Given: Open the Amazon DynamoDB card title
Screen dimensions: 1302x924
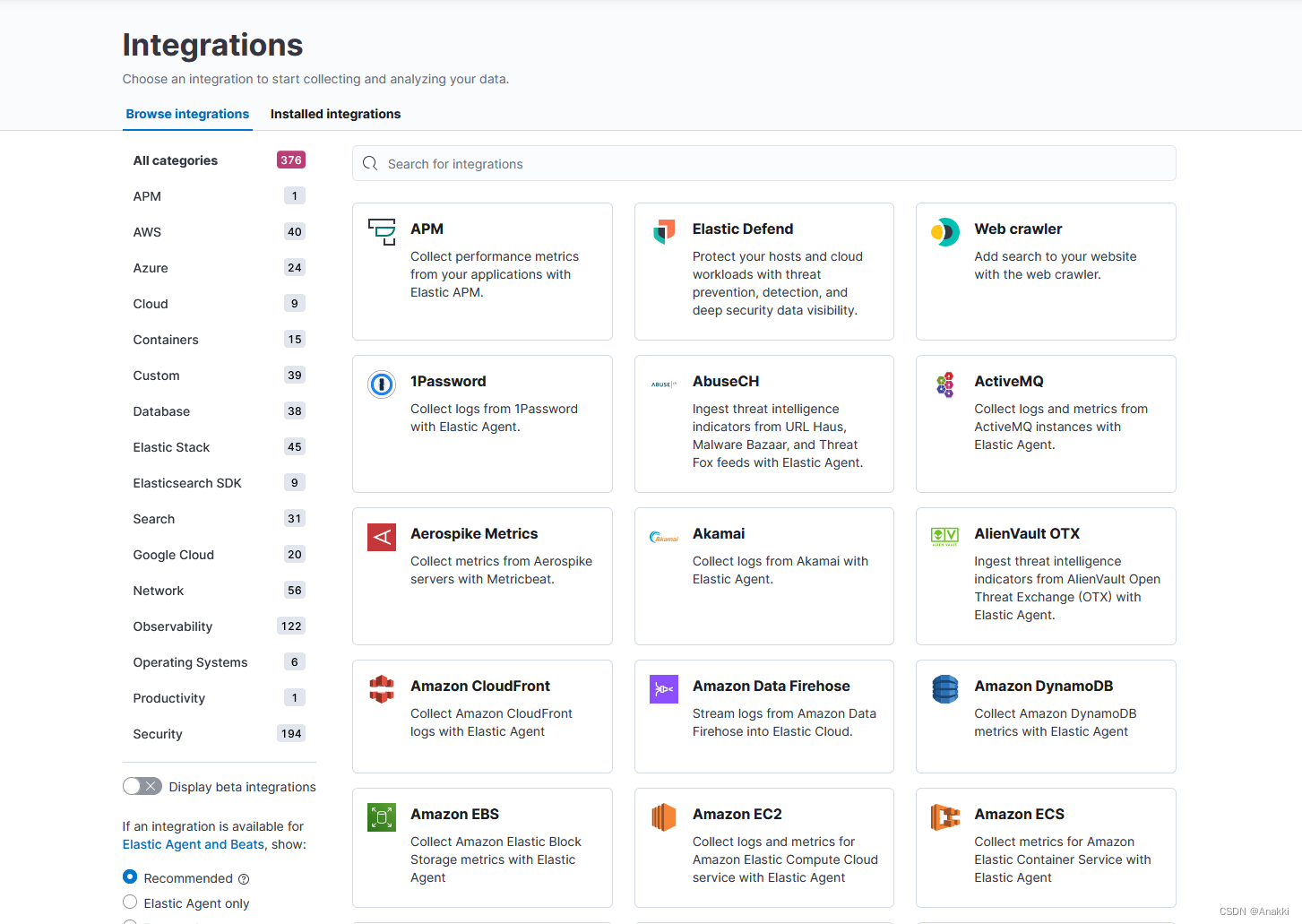Looking at the screenshot, I should pos(1044,687).
